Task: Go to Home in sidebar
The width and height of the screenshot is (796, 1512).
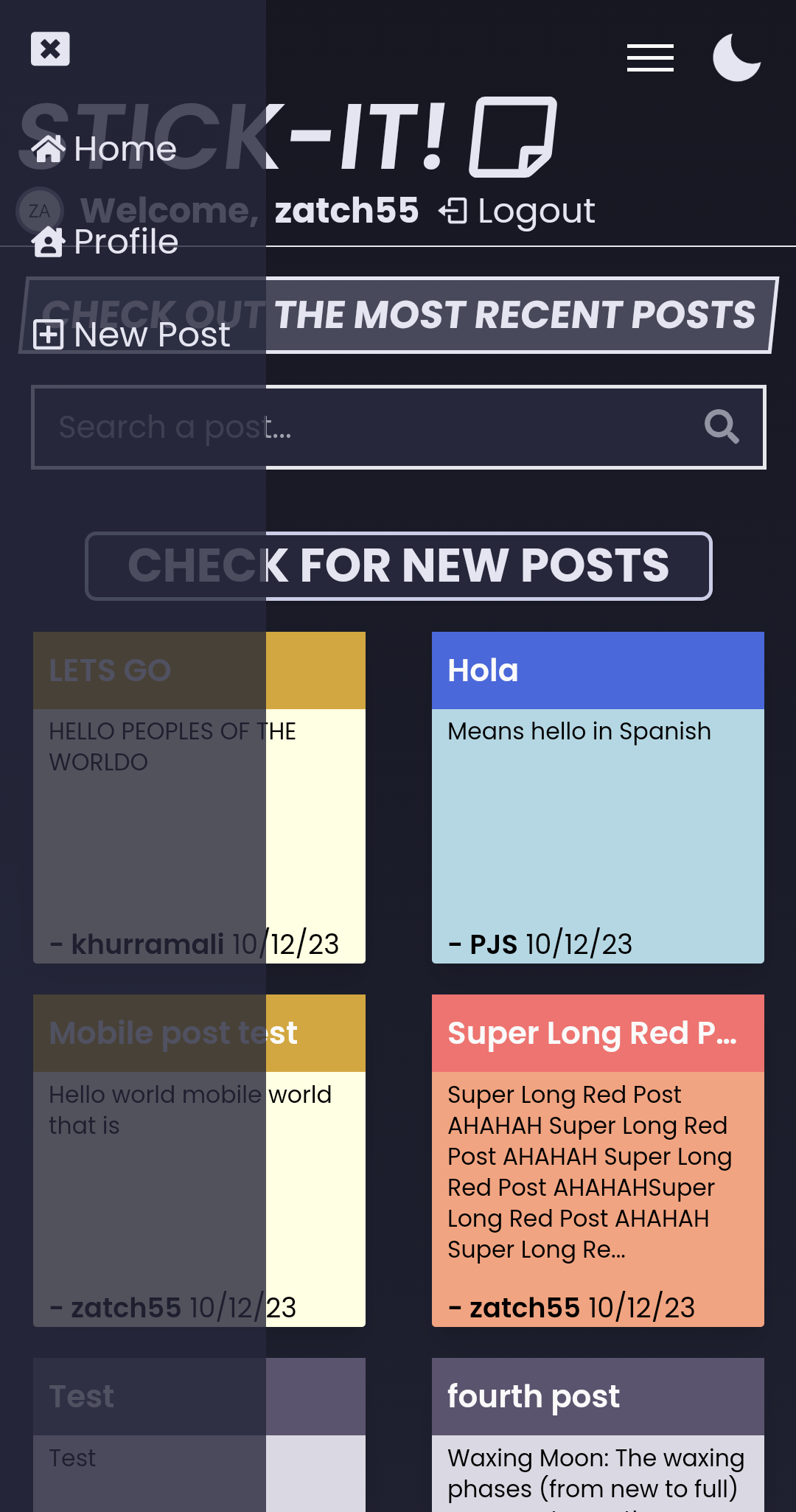Action: [104, 149]
